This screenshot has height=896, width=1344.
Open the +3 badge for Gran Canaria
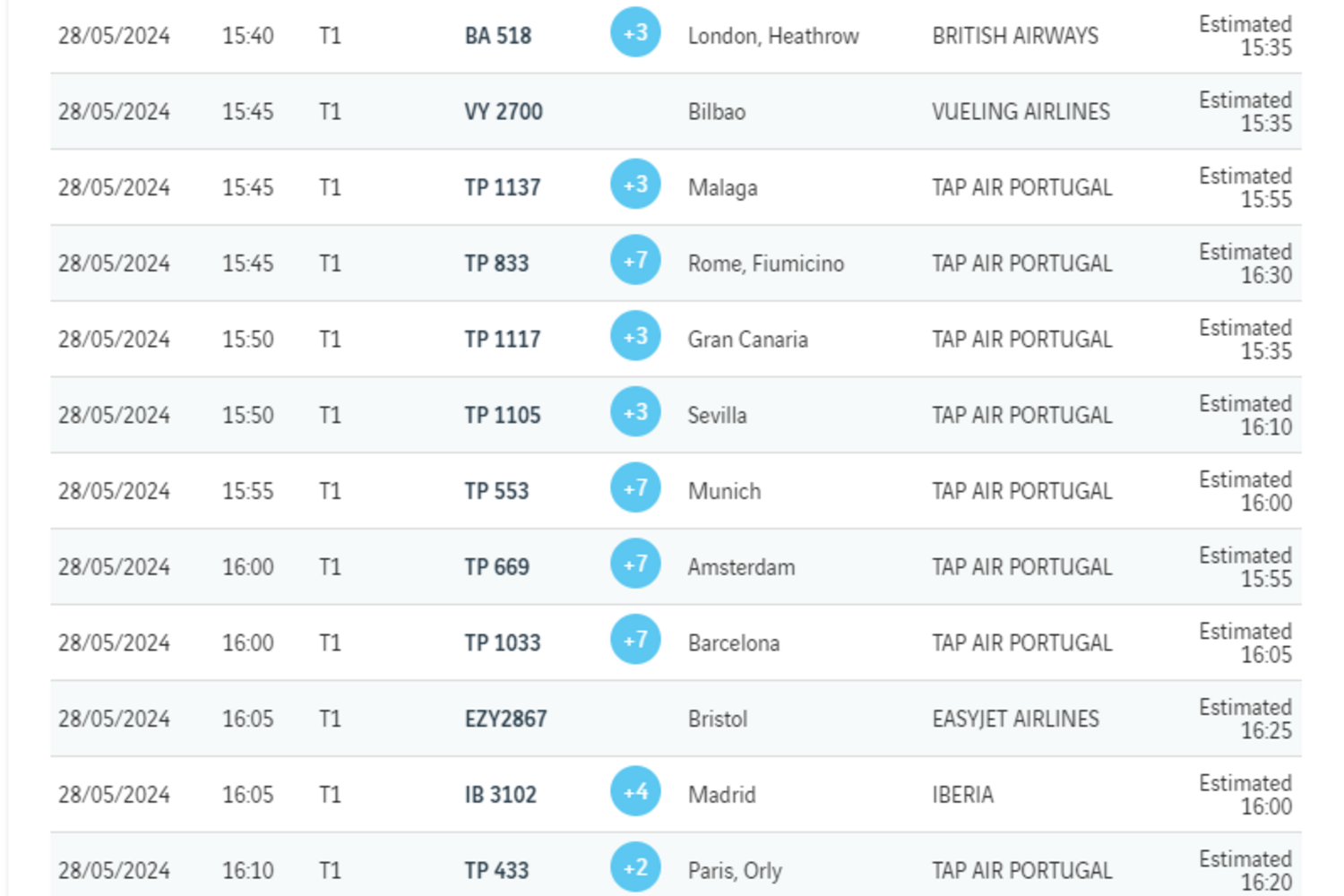point(635,336)
